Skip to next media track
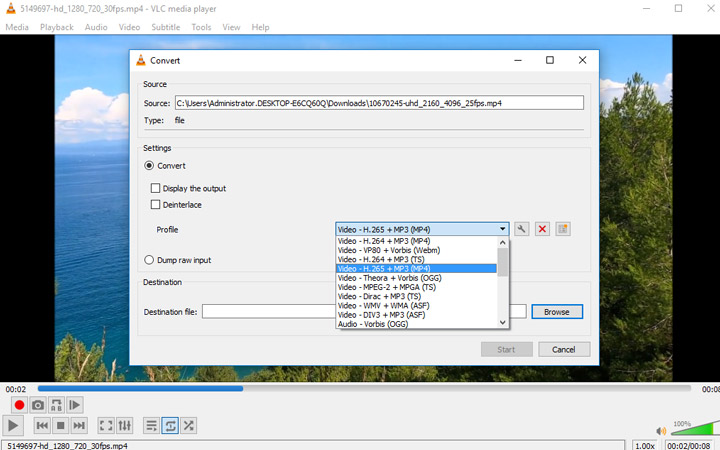This screenshot has width=720, height=450. [79, 426]
